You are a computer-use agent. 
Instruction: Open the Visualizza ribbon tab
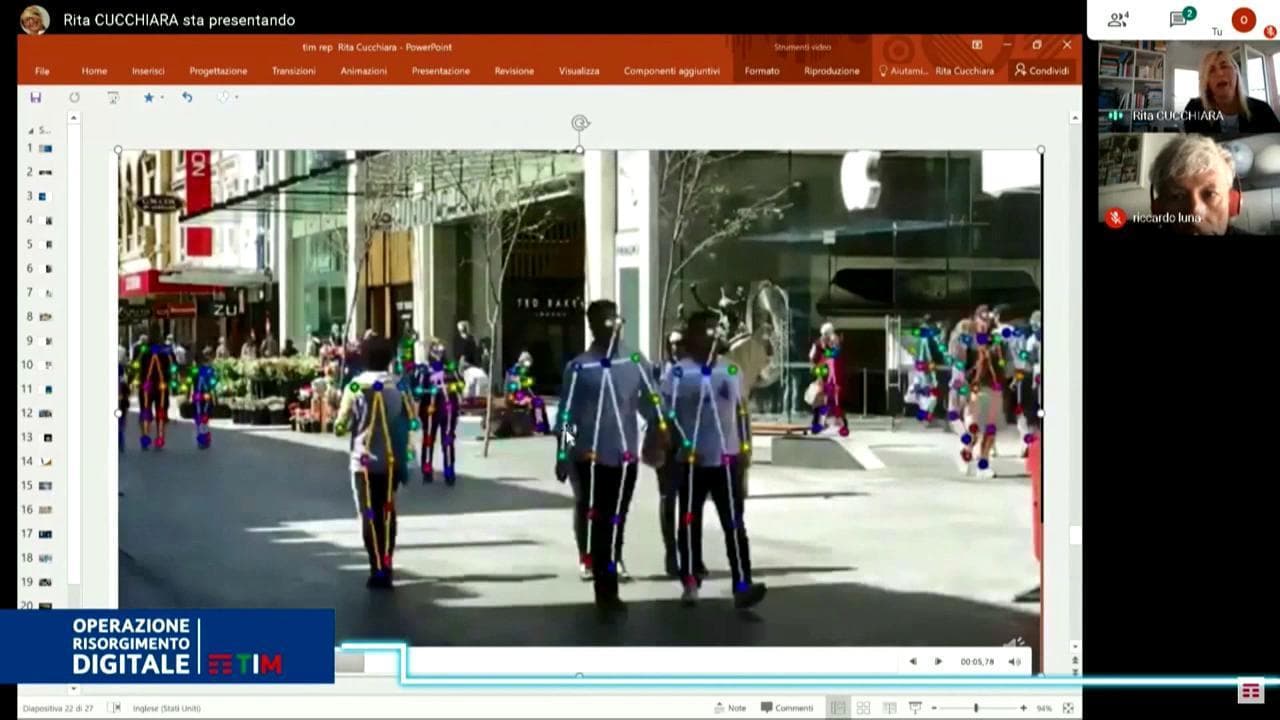[579, 71]
